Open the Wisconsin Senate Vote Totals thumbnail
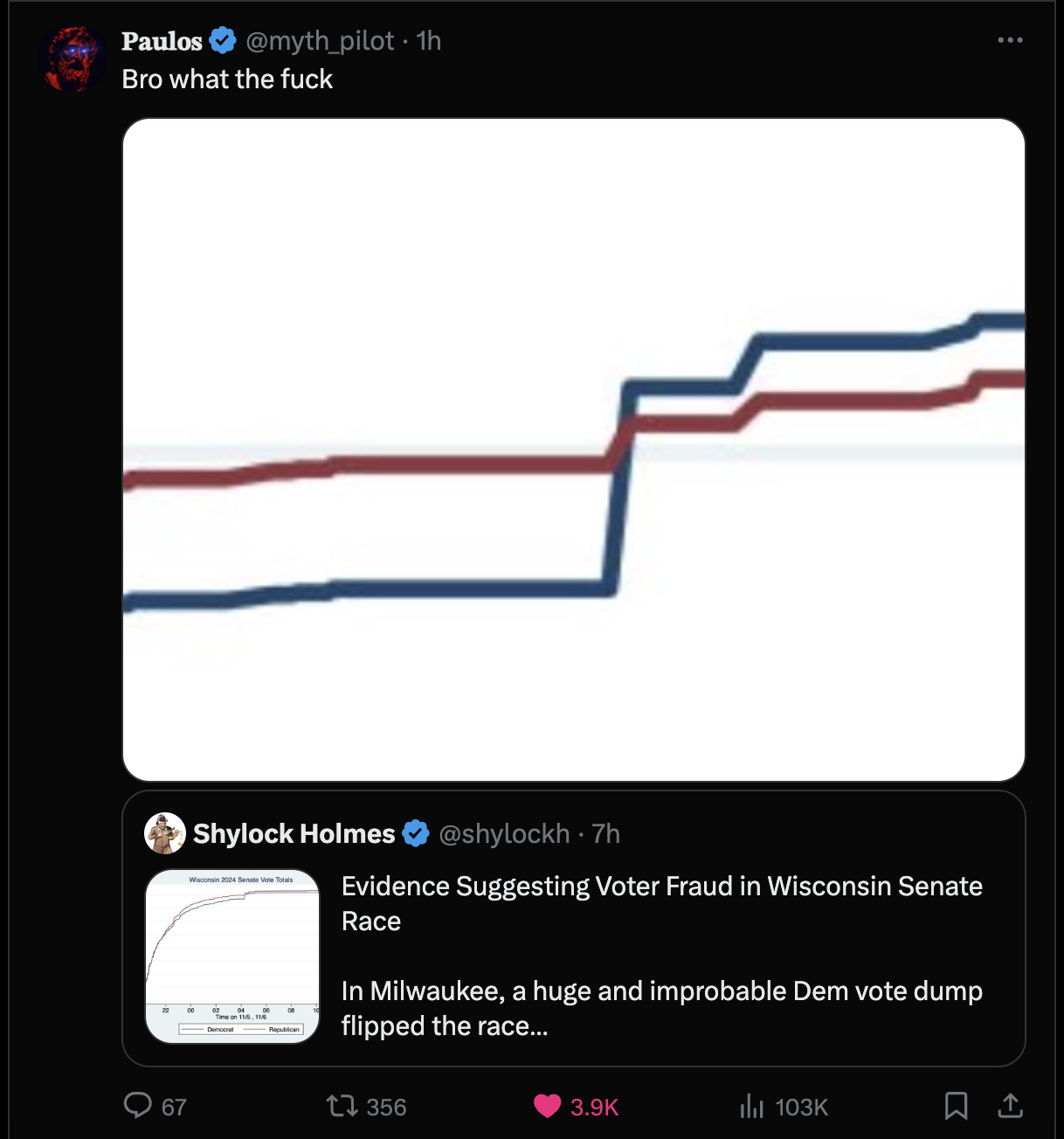 (232, 956)
